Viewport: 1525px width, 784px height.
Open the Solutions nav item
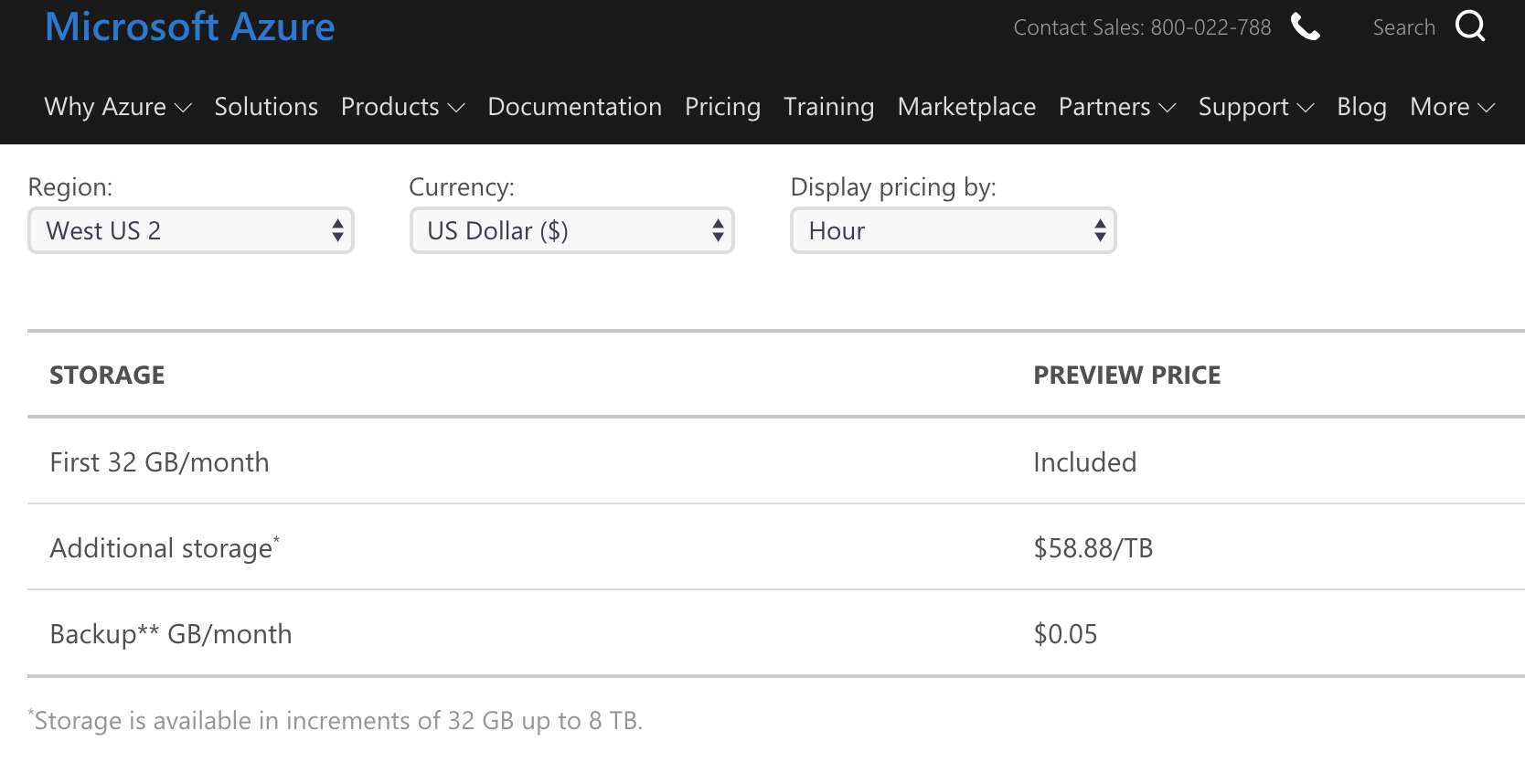click(266, 107)
